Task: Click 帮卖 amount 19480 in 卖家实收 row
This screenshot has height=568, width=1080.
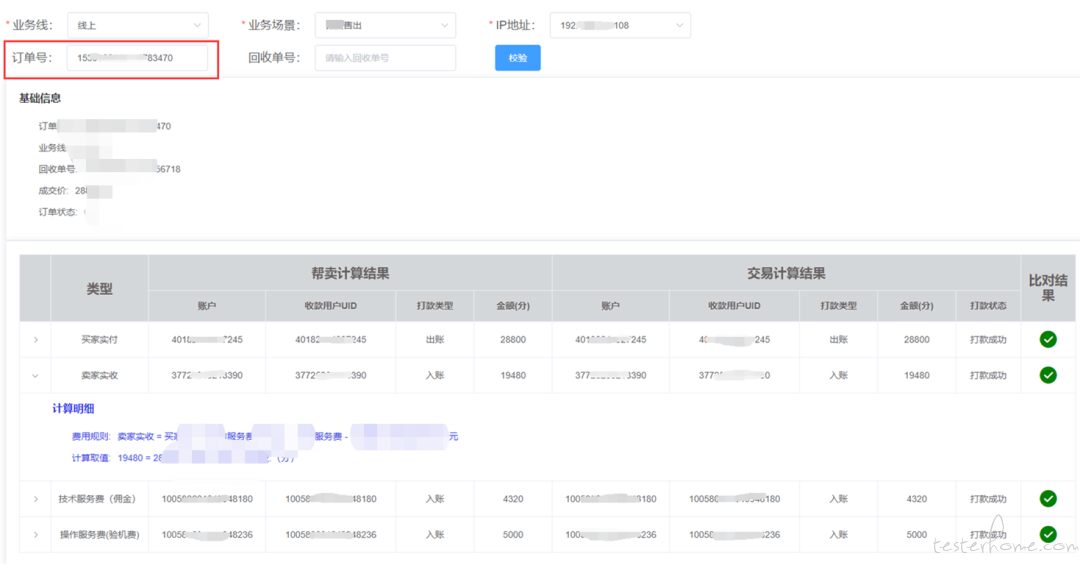Action: pos(512,375)
